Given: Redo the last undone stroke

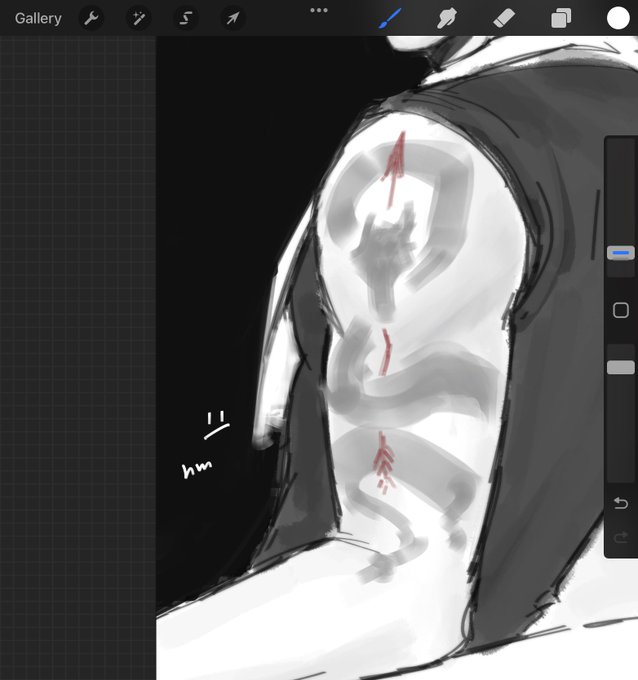Looking at the screenshot, I should [x=621, y=538].
